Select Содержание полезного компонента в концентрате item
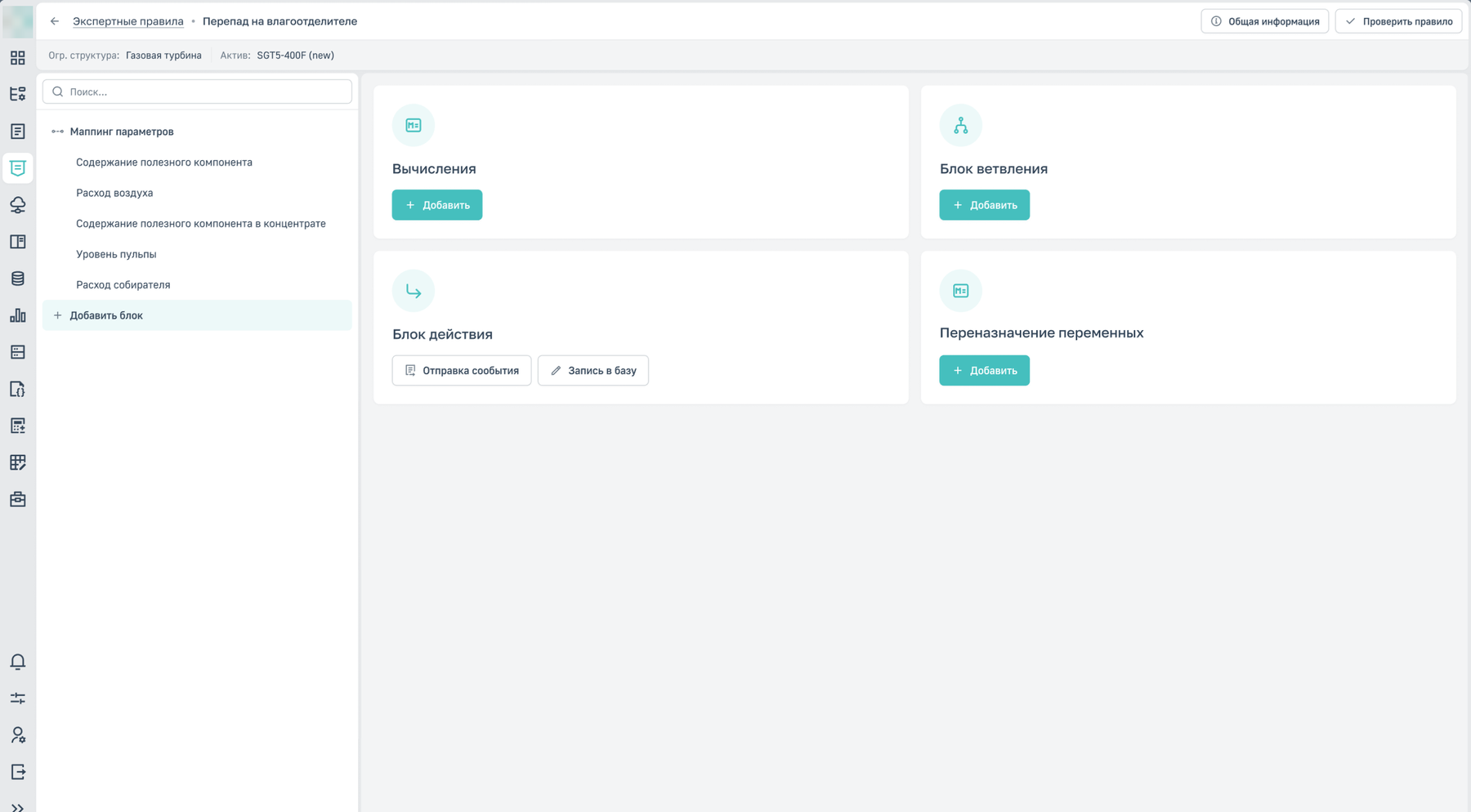The height and width of the screenshot is (812, 1471). tap(201, 224)
